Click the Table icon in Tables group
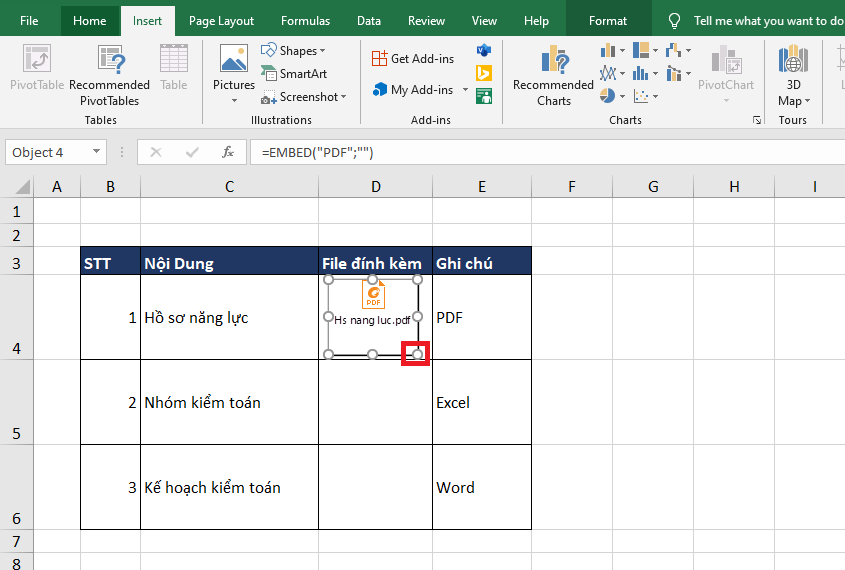Screen dimensions: 845x570 pyautogui.click(x=174, y=59)
